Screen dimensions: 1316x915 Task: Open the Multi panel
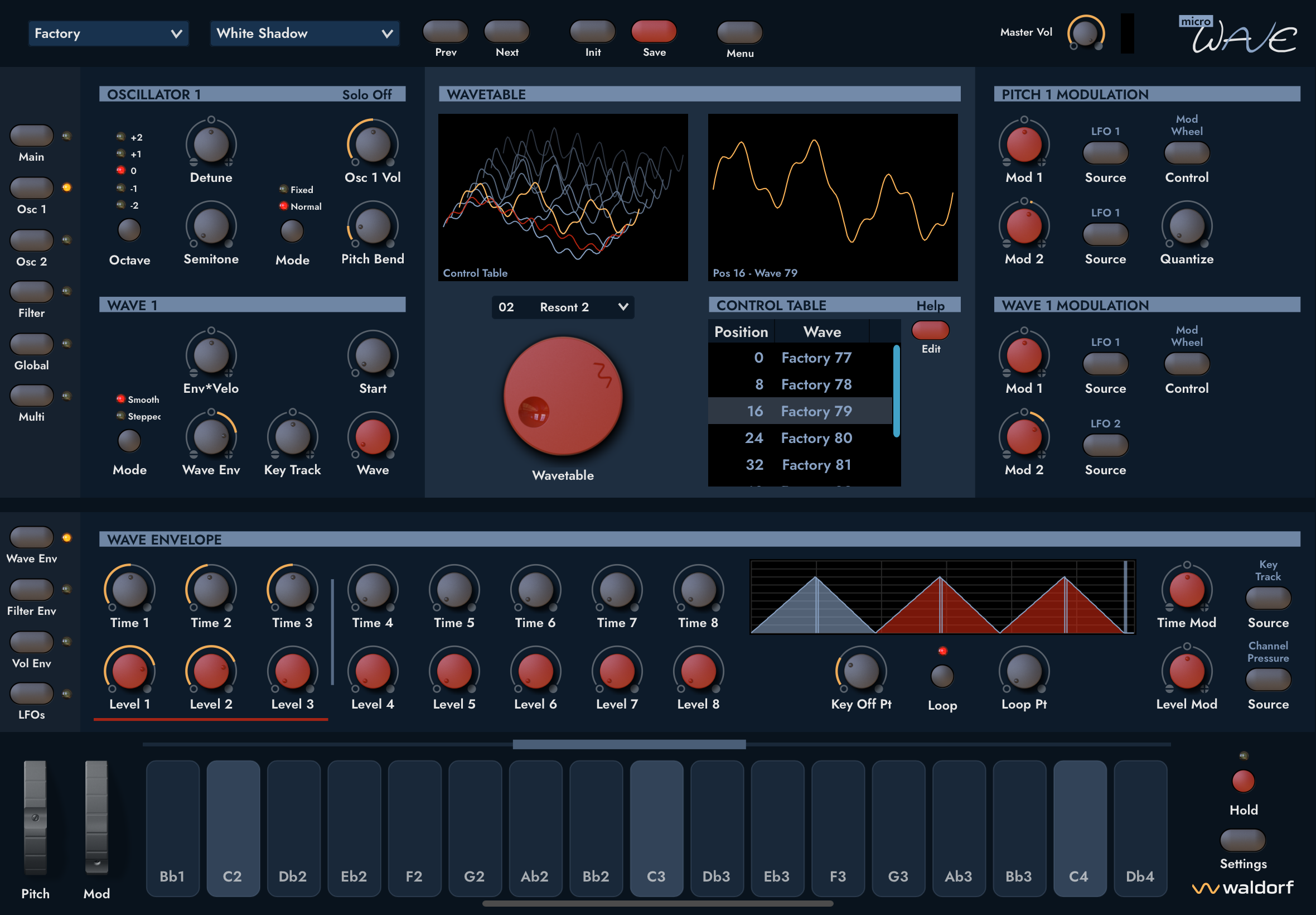point(32,394)
